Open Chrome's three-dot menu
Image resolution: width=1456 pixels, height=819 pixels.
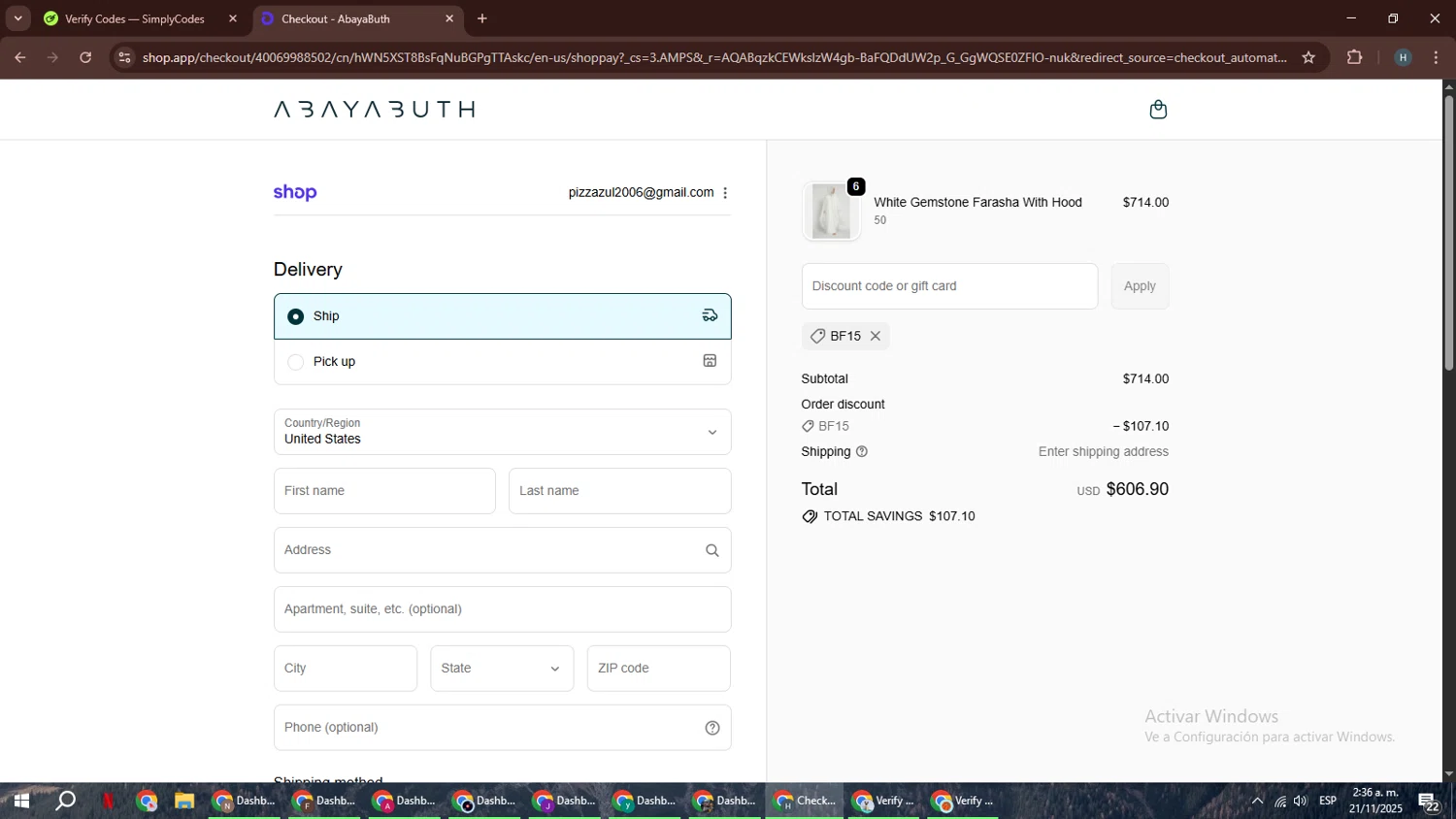[1437, 57]
